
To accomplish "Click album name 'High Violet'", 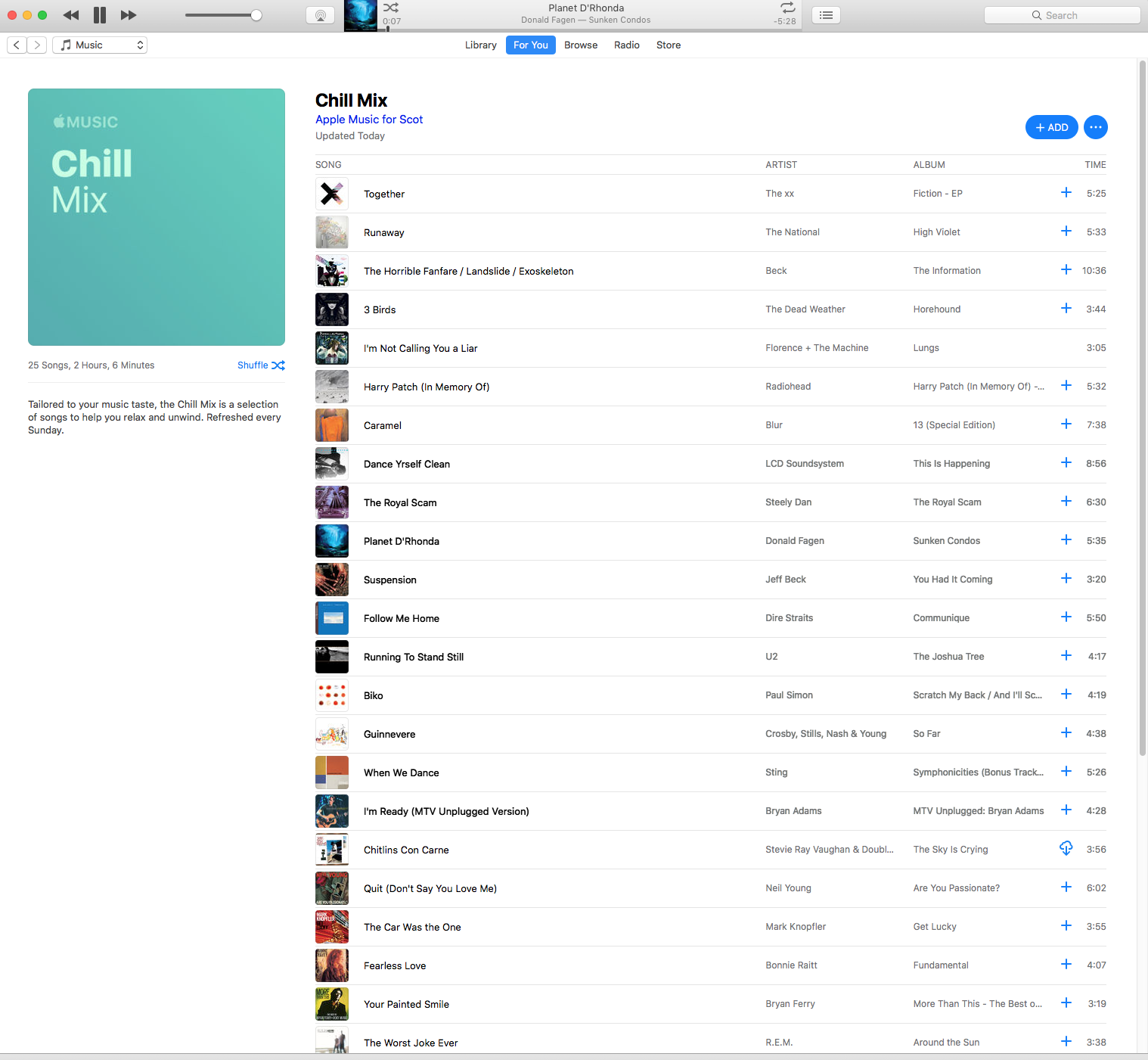I will pos(936,232).
